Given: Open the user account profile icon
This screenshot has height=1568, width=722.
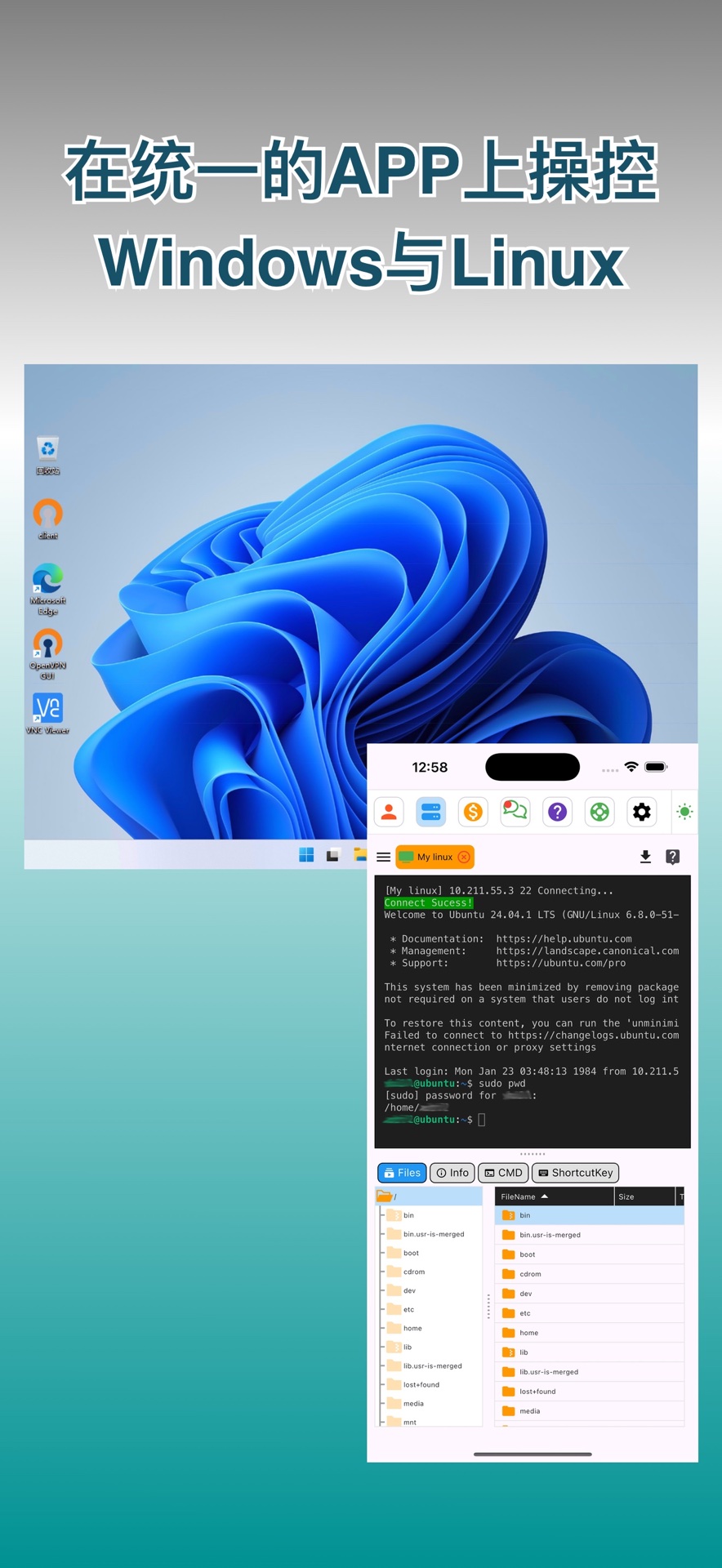Looking at the screenshot, I should (x=389, y=812).
